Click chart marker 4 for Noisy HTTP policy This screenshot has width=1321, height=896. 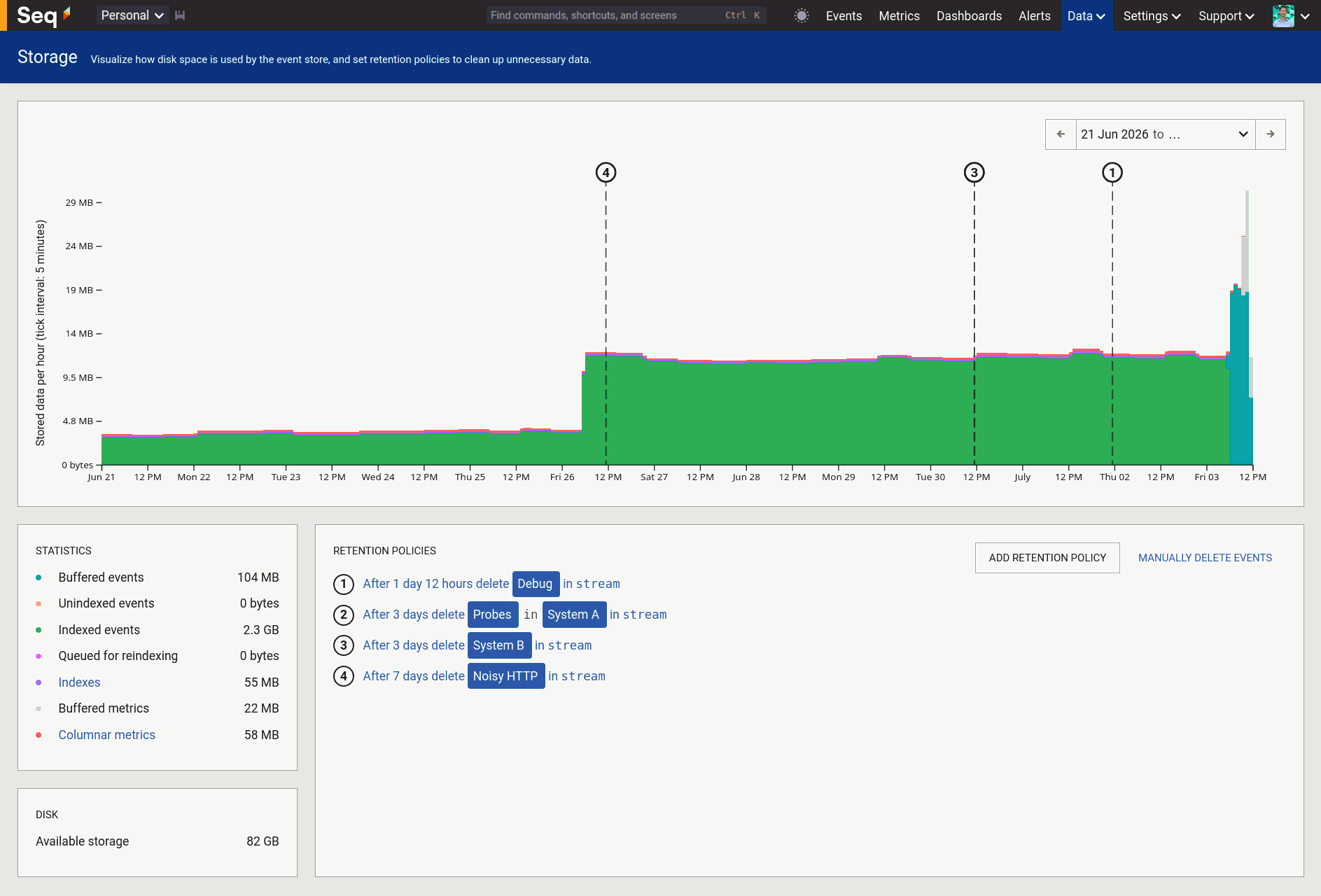tap(606, 173)
